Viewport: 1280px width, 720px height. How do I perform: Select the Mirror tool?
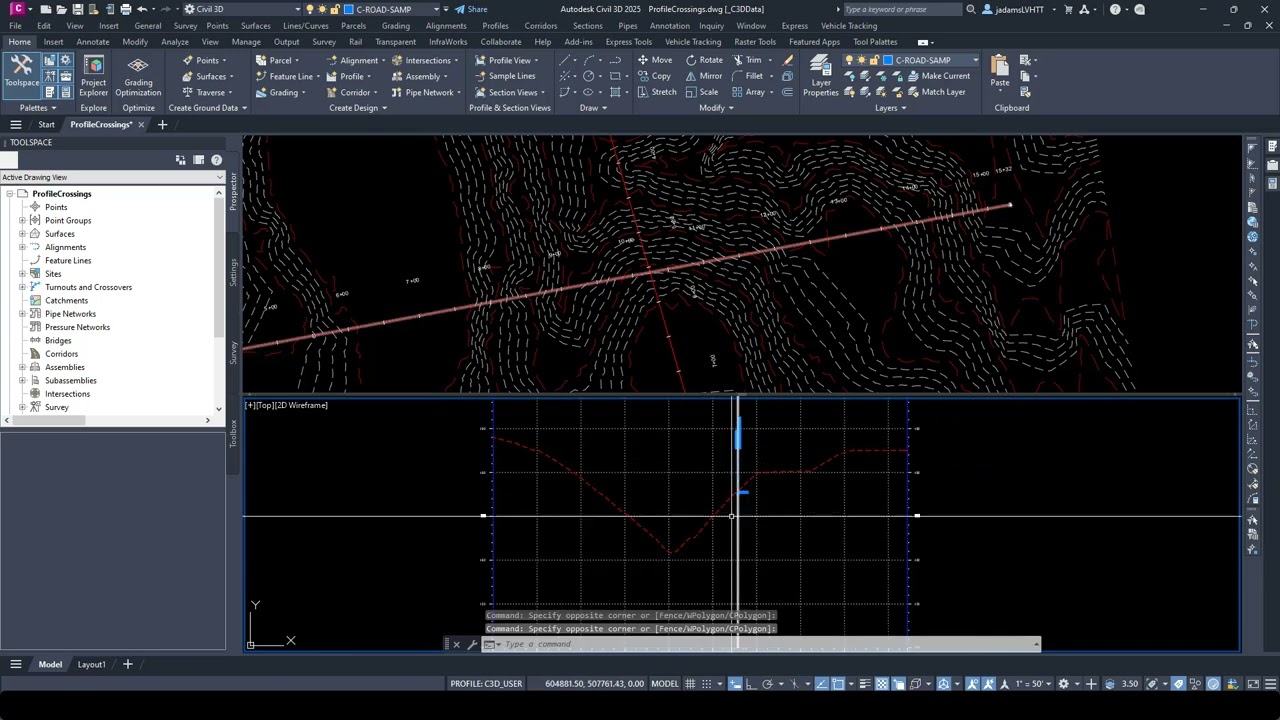tap(704, 76)
